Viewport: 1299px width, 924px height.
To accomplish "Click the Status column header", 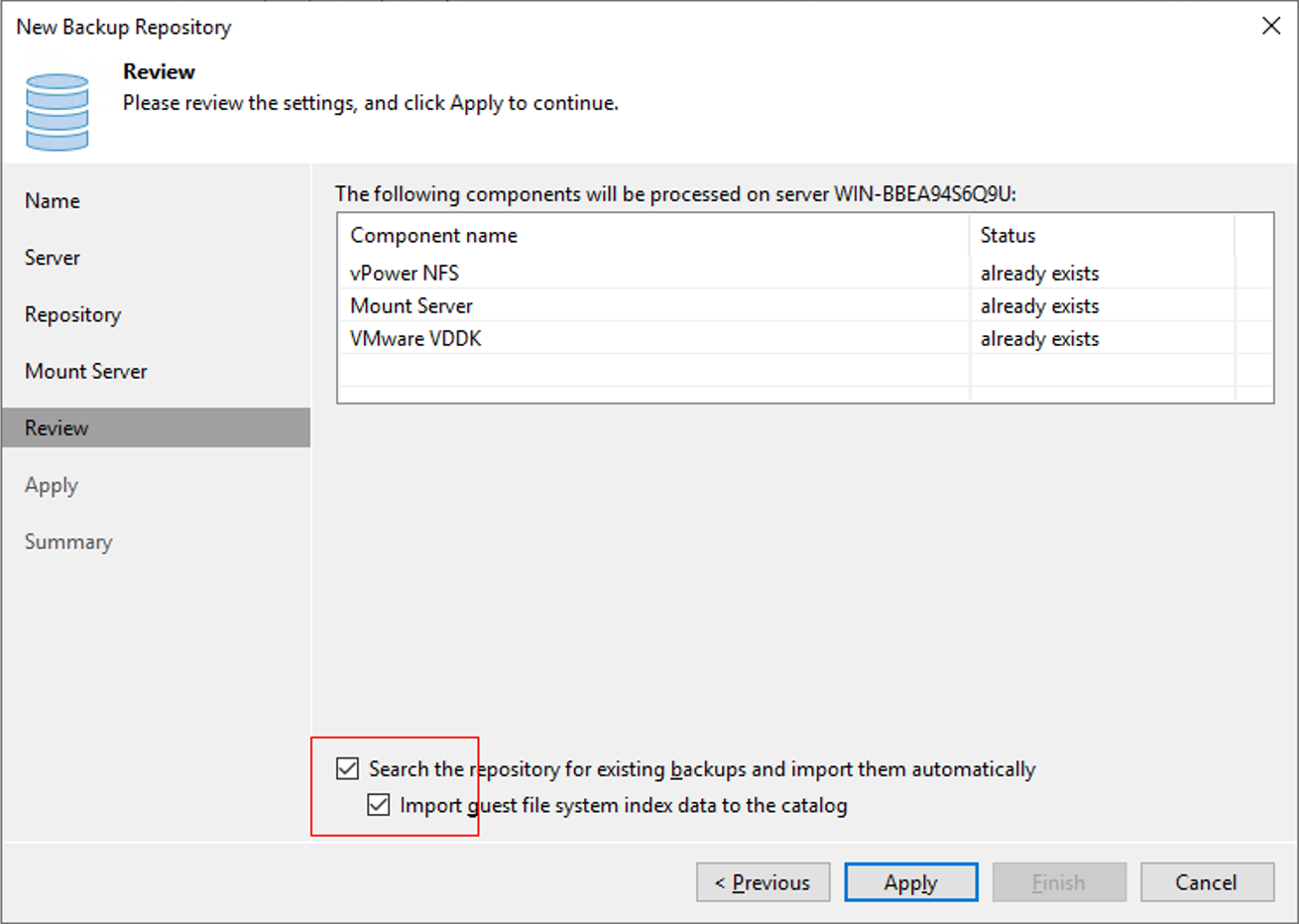I will pyautogui.click(x=1007, y=236).
